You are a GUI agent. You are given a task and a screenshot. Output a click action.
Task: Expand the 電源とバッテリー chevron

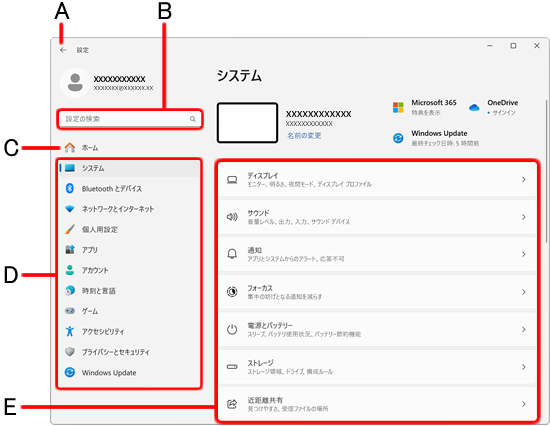pos(523,330)
